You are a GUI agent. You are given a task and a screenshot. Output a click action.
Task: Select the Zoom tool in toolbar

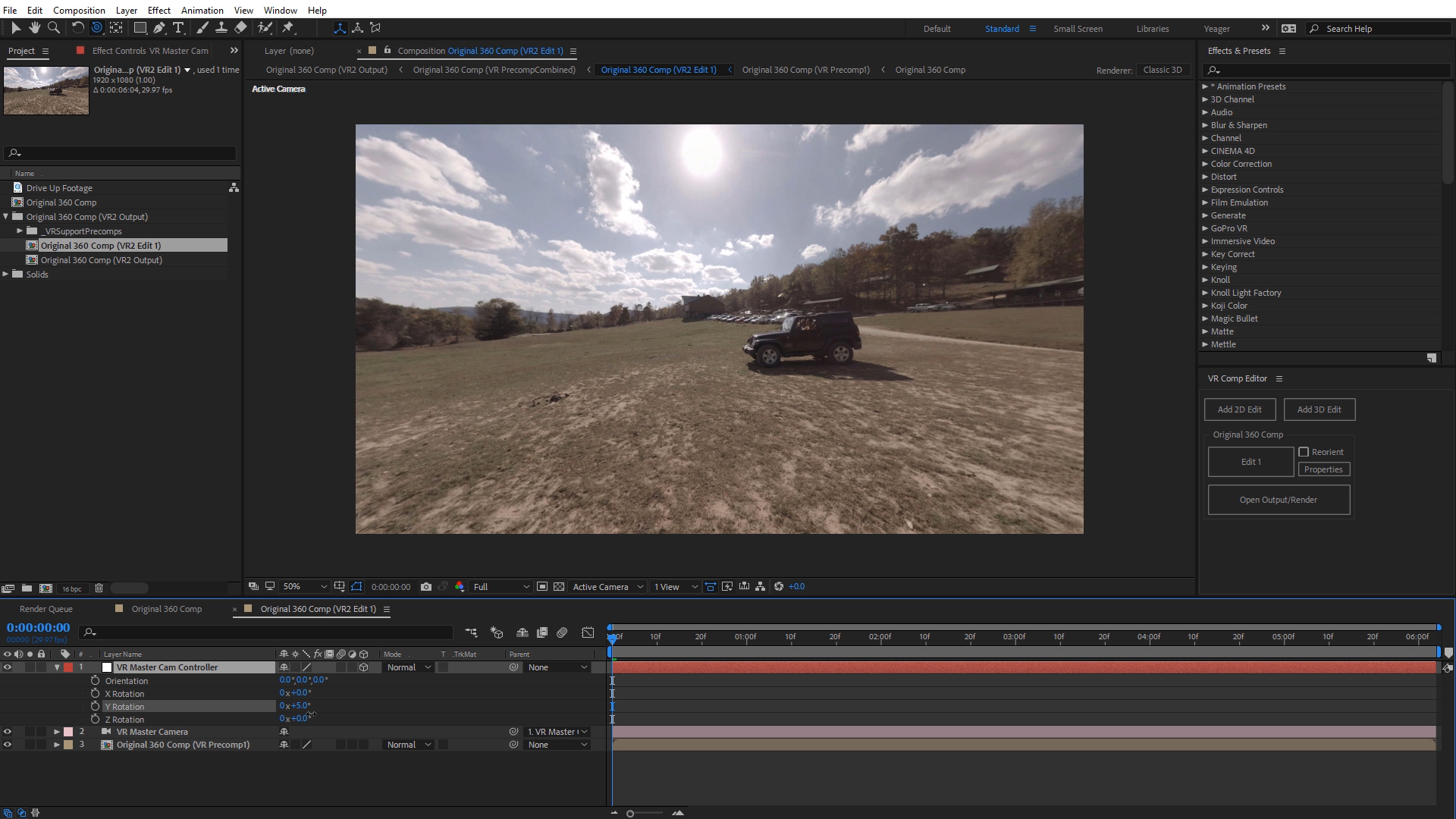point(54,28)
